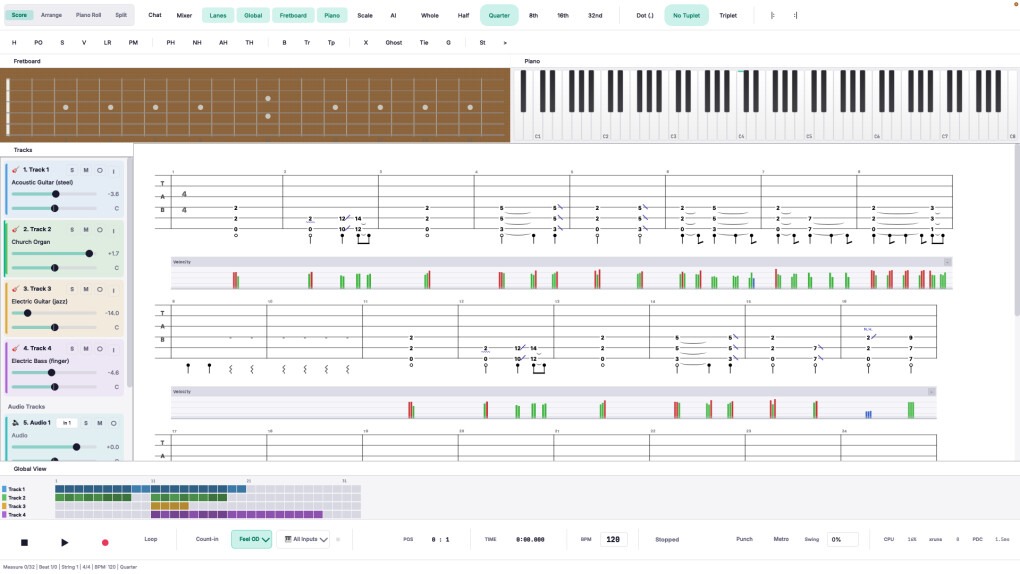
Task: Toggle the Piano panel button
Action: click(332, 16)
